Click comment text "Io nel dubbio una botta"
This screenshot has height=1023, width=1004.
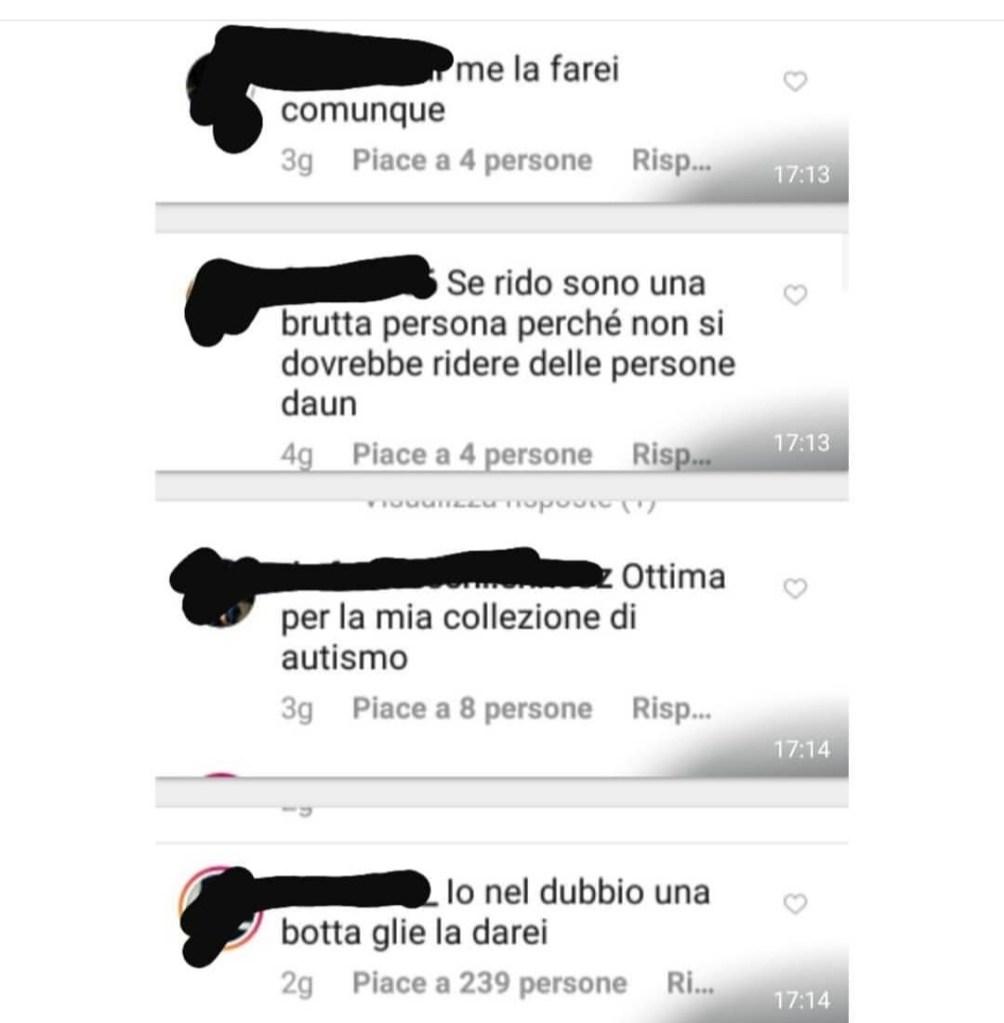coord(496,911)
